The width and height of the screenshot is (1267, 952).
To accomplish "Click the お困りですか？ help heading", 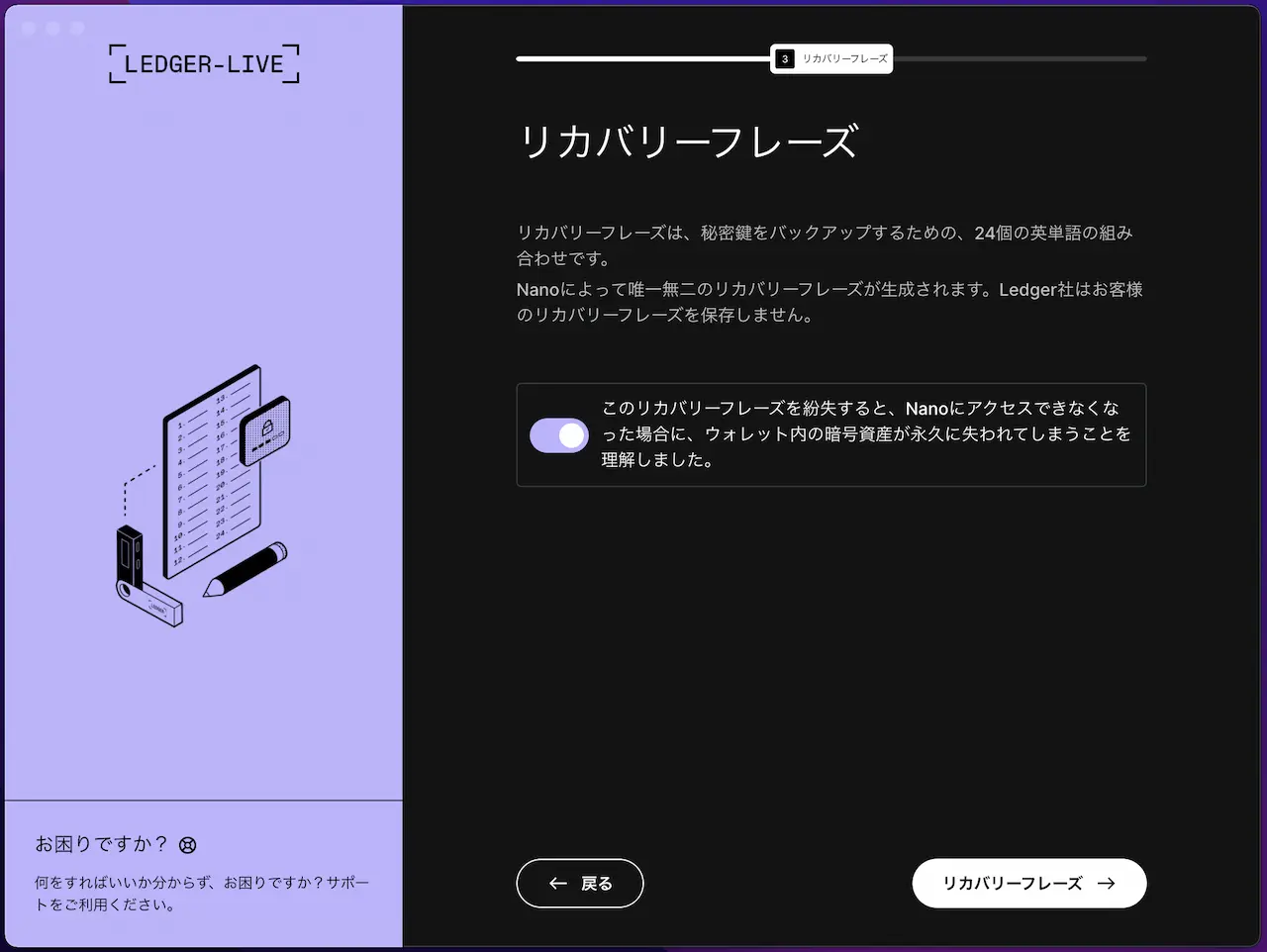I will (101, 844).
